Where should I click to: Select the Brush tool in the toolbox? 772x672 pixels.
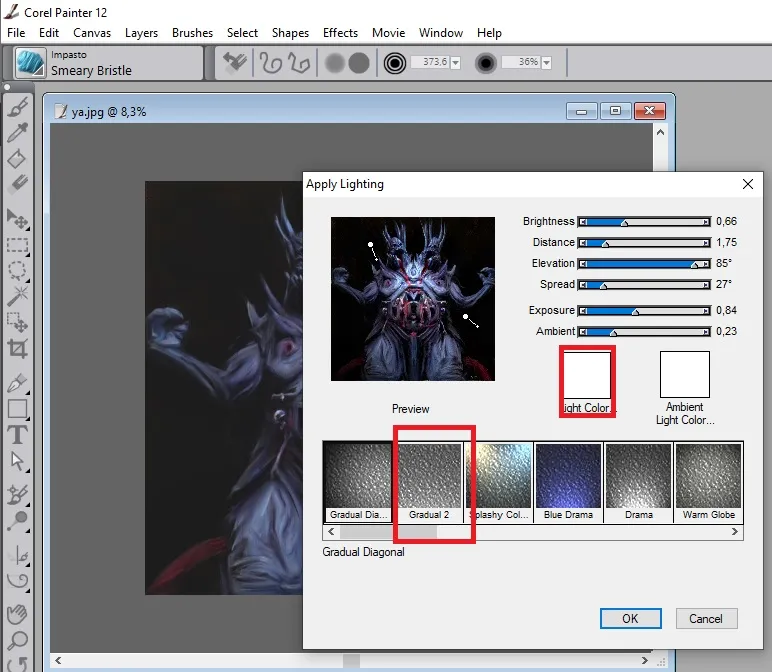[17, 107]
